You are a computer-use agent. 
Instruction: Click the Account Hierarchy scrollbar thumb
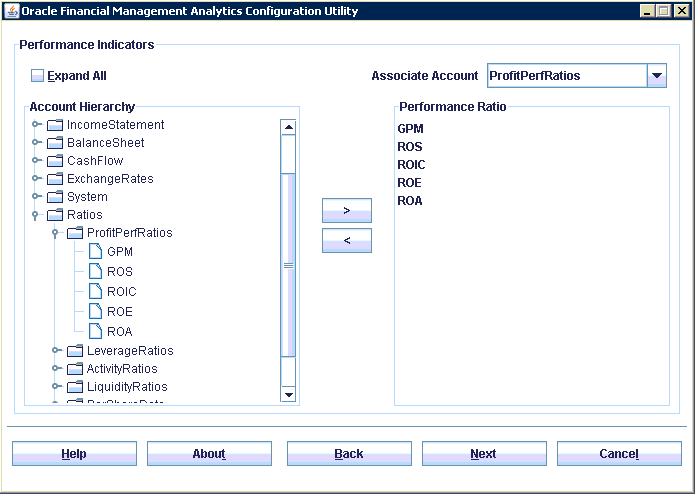[289, 265]
